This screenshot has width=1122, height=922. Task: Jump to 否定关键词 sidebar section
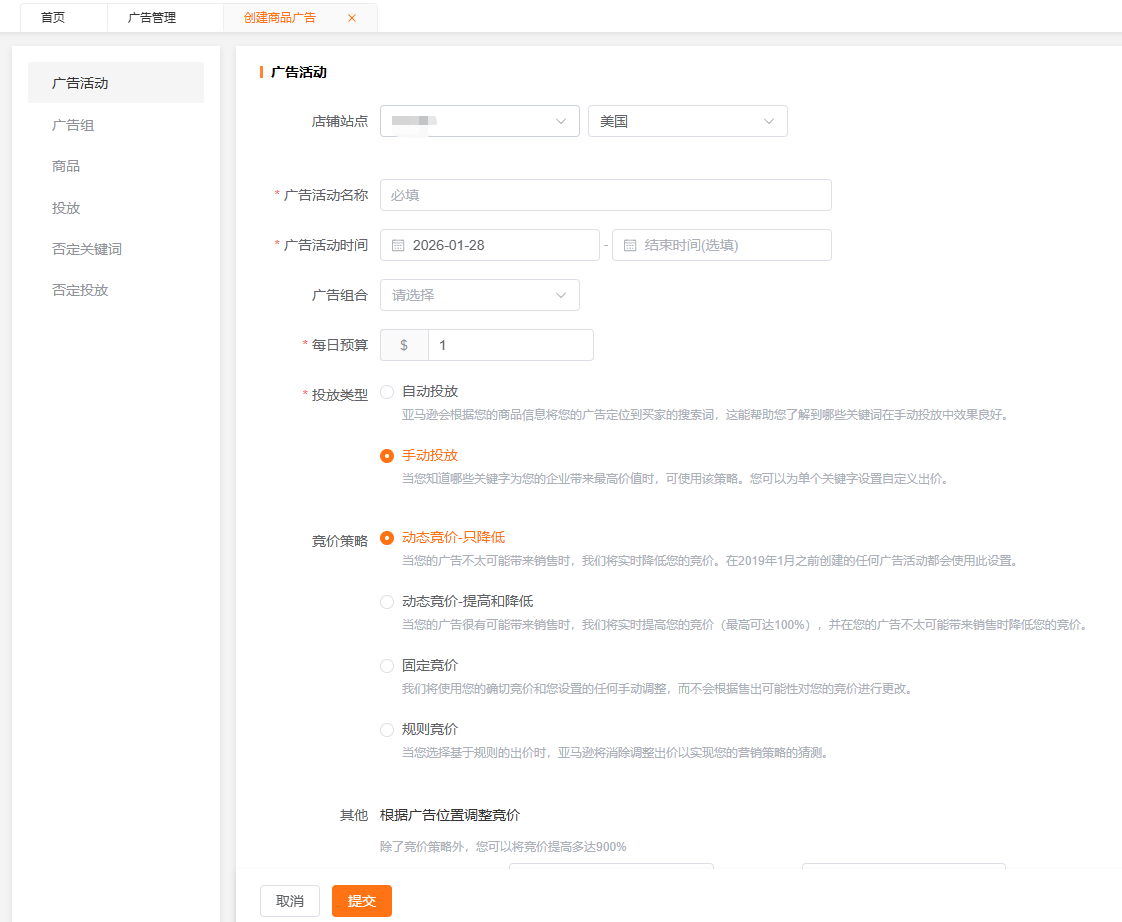click(87, 249)
